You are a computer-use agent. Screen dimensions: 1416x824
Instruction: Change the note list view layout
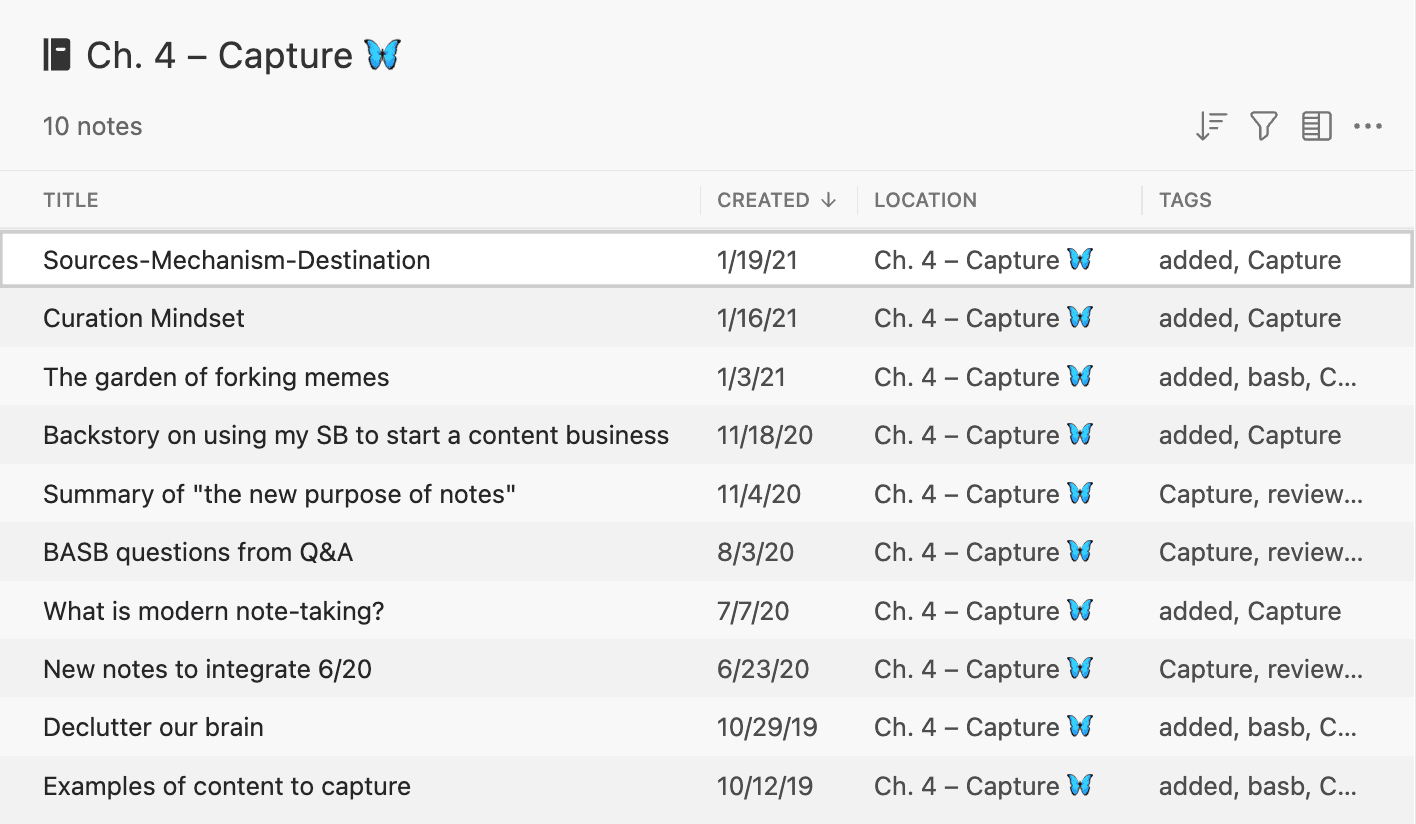click(1316, 126)
